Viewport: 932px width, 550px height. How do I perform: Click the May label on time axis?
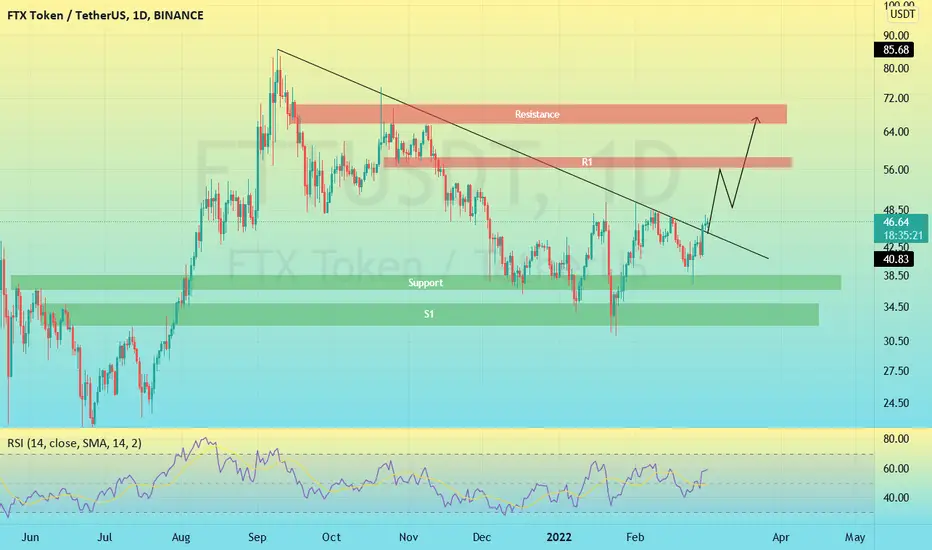pyautogui.click(x=855, y=537)
